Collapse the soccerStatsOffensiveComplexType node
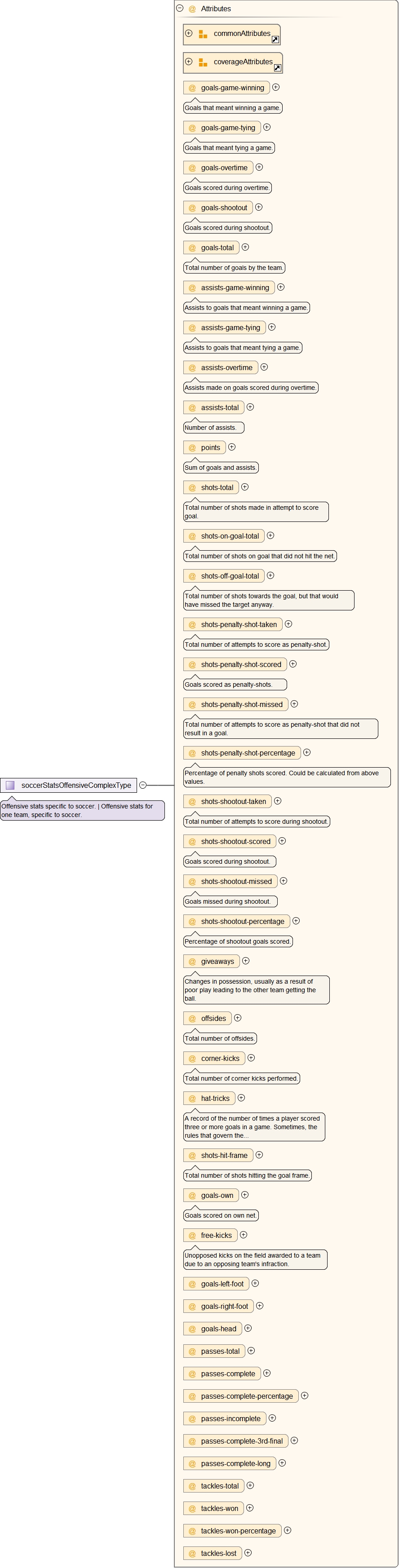The height and width of the screenshot is (1568, 399). point(143,785)
